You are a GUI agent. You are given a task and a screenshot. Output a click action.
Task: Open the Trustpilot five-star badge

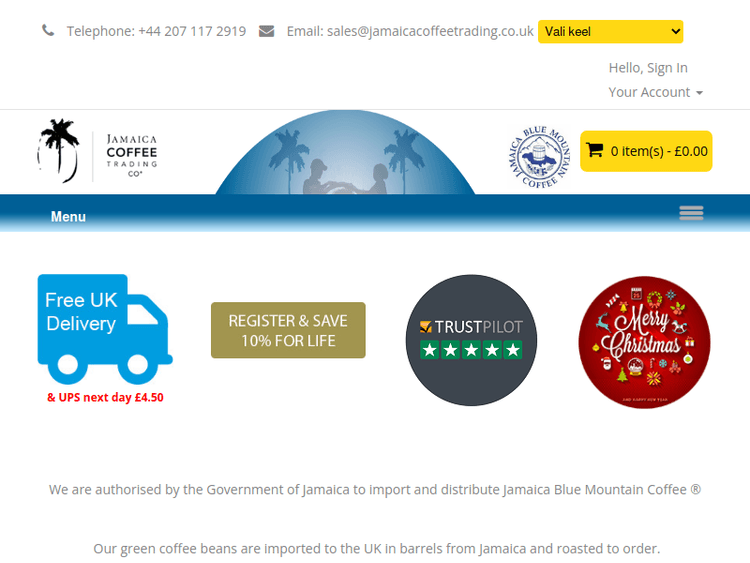471,340
